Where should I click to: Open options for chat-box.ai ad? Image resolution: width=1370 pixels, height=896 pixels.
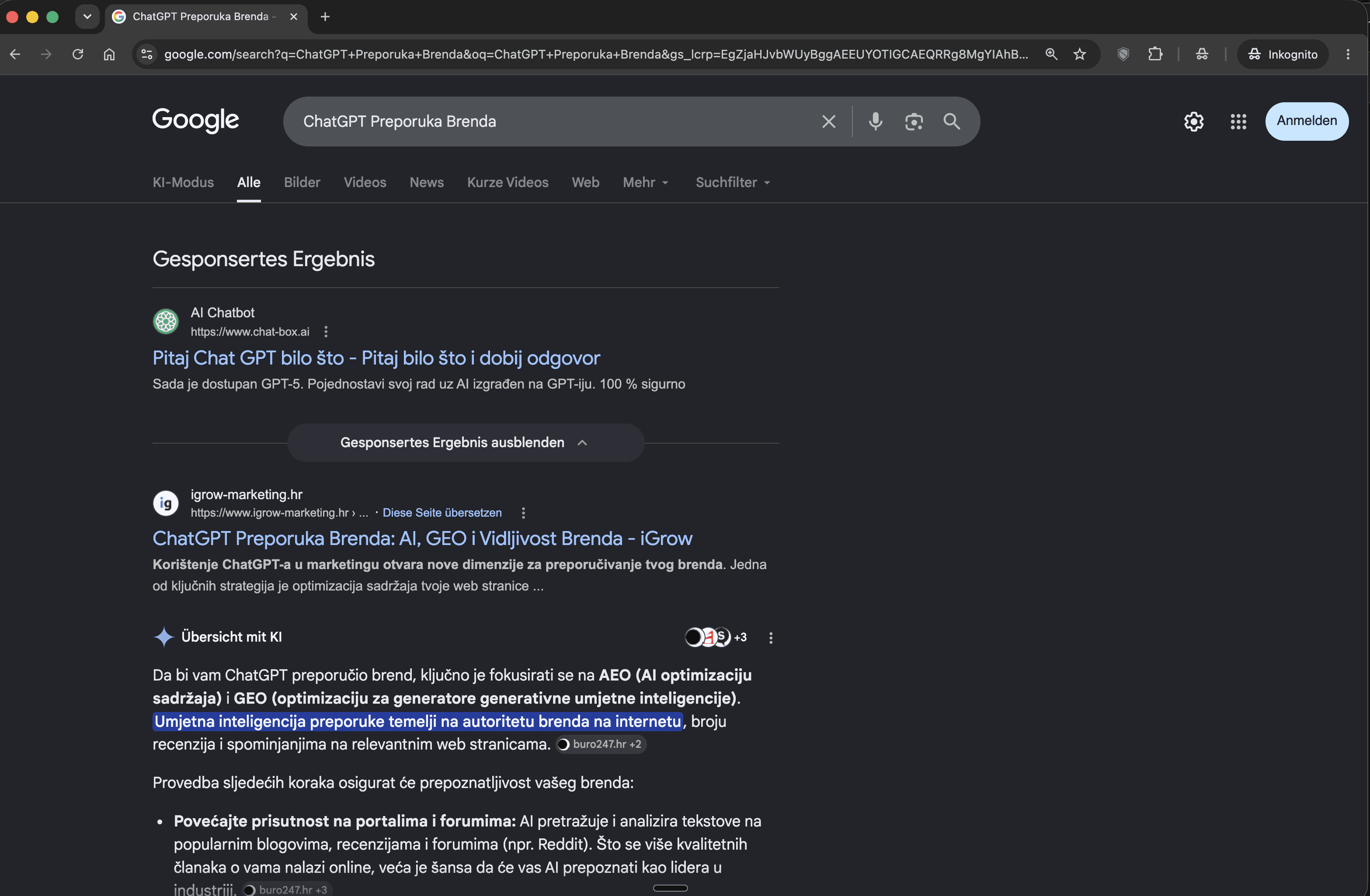coord(326,331)
